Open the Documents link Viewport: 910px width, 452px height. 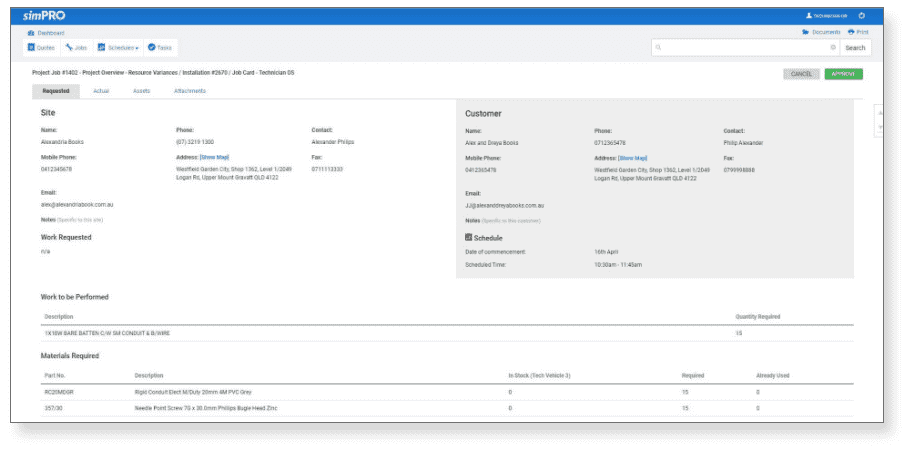click(821, 32)
